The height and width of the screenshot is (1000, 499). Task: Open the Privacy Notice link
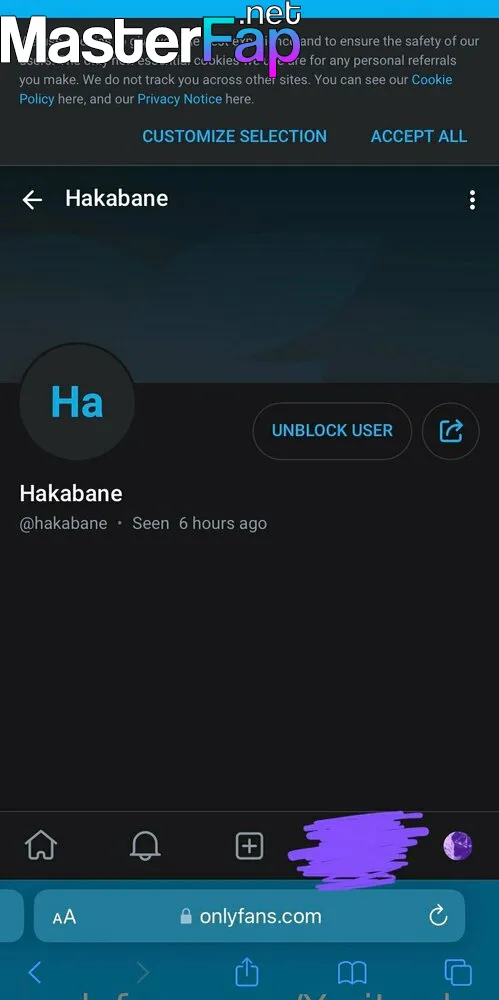point(180,99)
